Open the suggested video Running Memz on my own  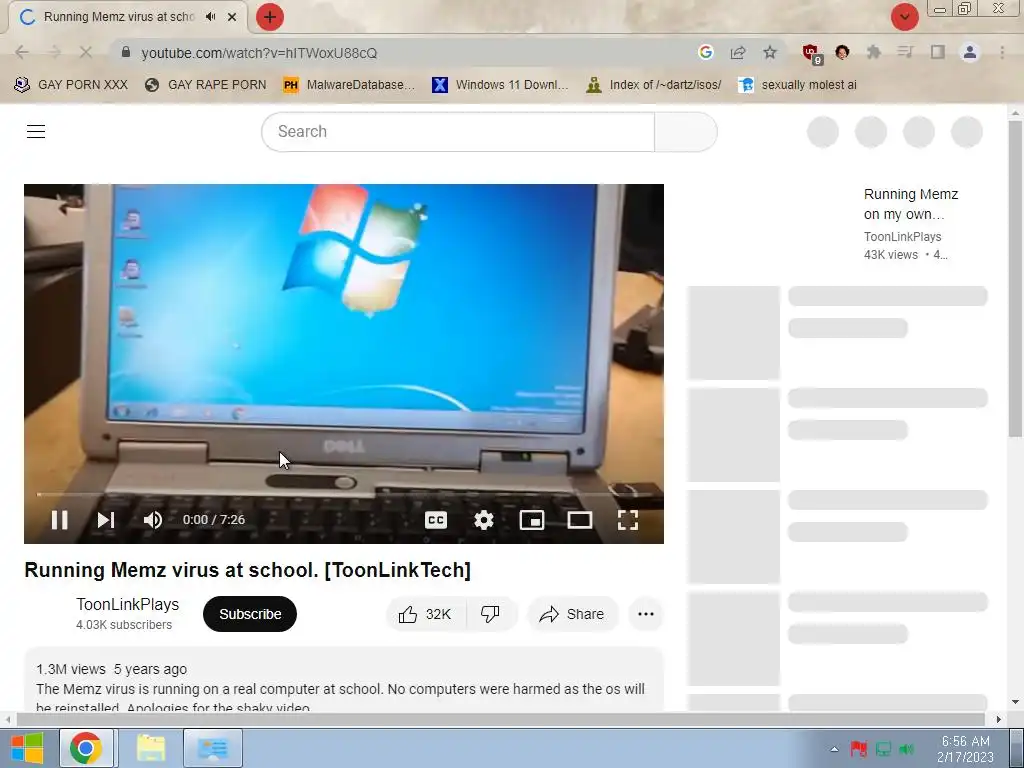point(910,204)
